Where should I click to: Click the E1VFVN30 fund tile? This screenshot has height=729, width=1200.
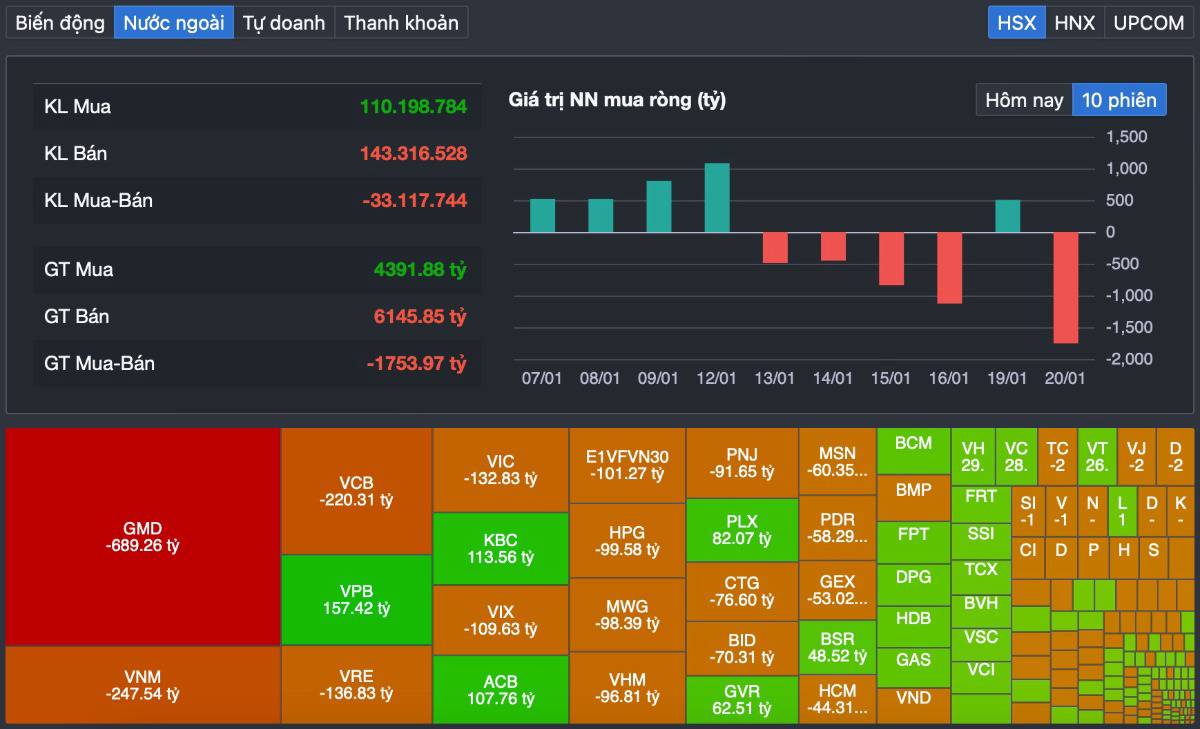tap(627, 463)
